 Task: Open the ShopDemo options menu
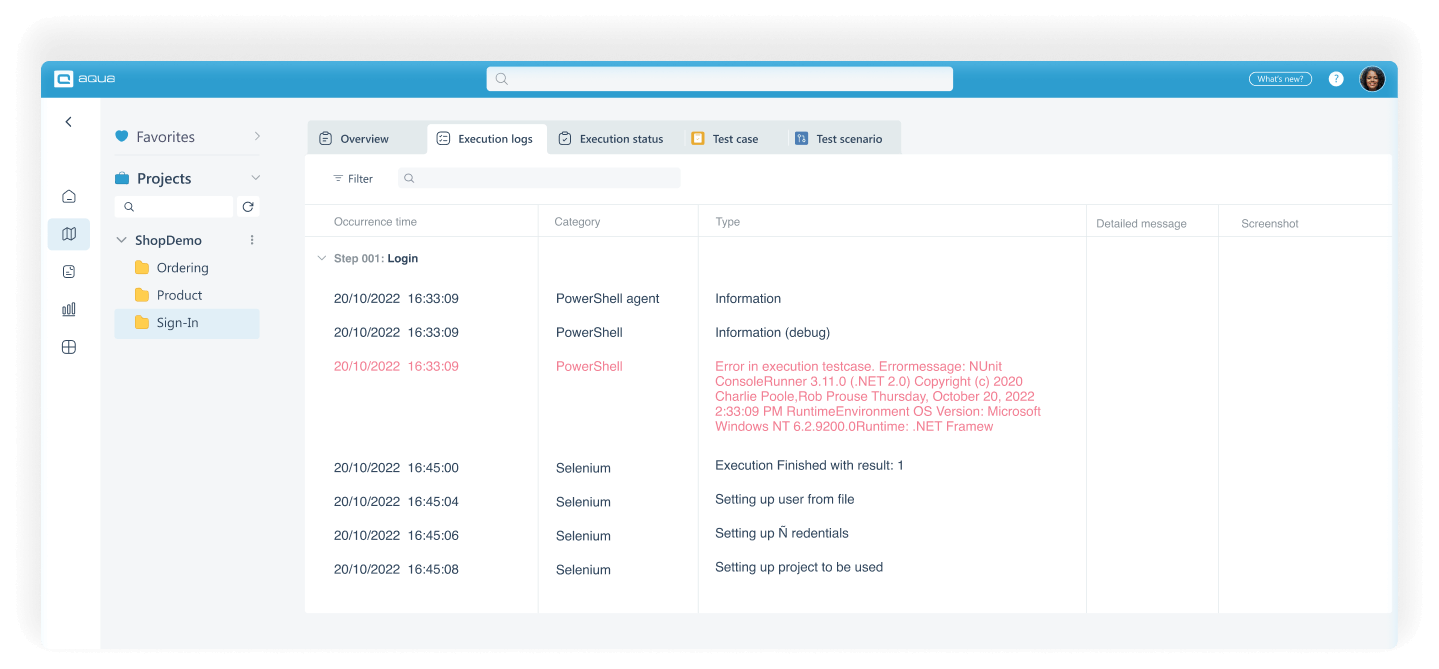252,239
